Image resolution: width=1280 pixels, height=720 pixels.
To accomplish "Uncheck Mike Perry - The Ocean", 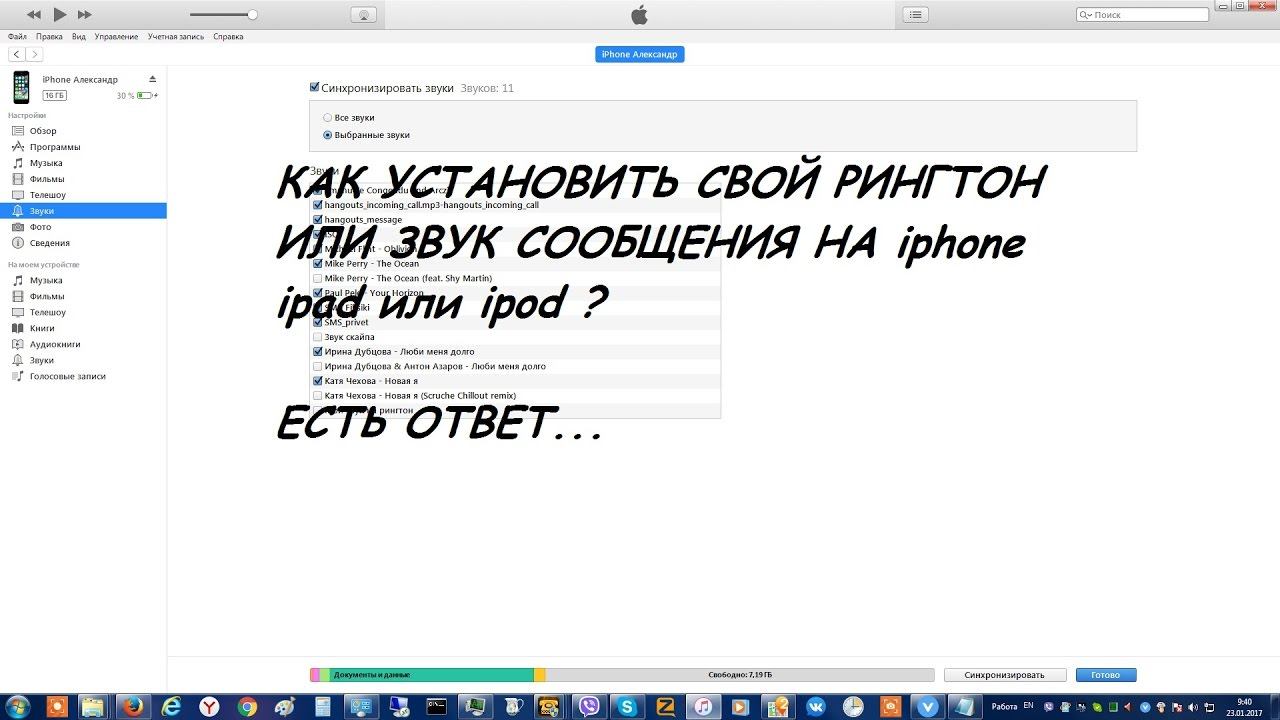I will [x=318, y=264].
